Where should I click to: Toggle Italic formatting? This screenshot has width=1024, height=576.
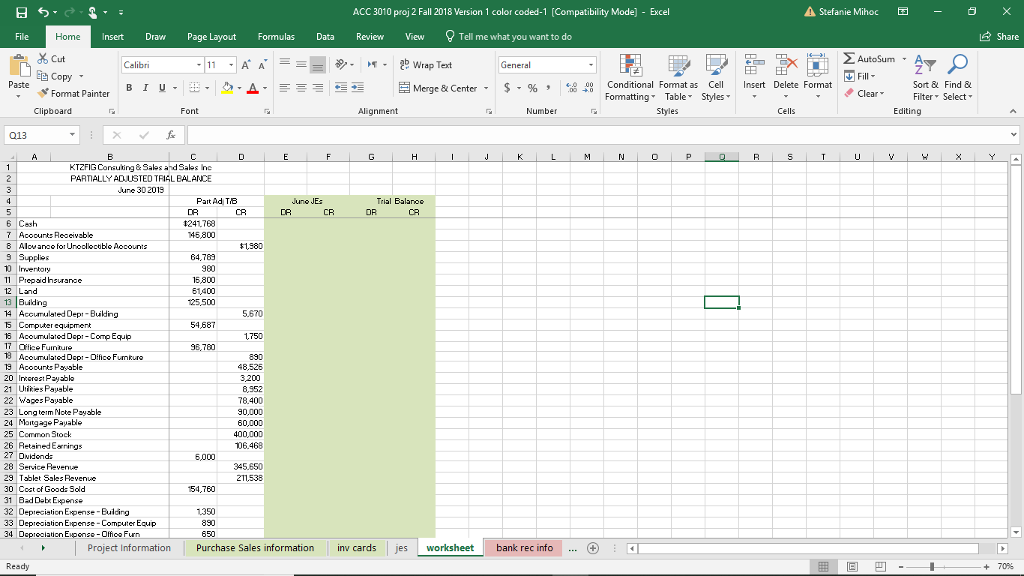pyautogui.click(x=145, y=88)
